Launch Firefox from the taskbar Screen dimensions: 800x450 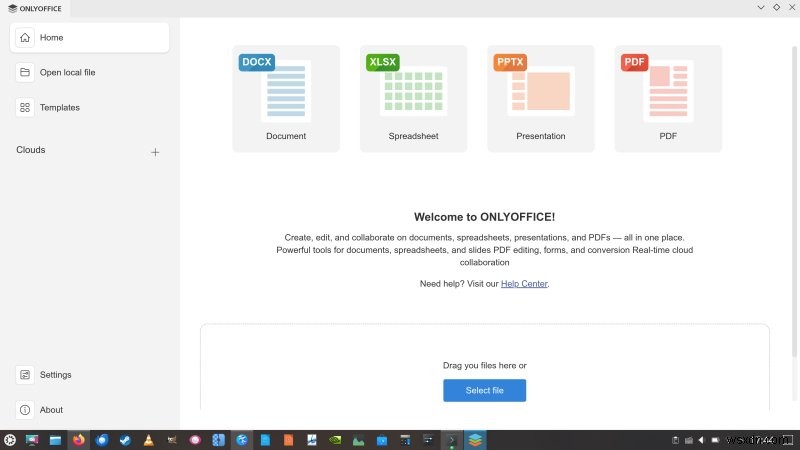(79, 440)
